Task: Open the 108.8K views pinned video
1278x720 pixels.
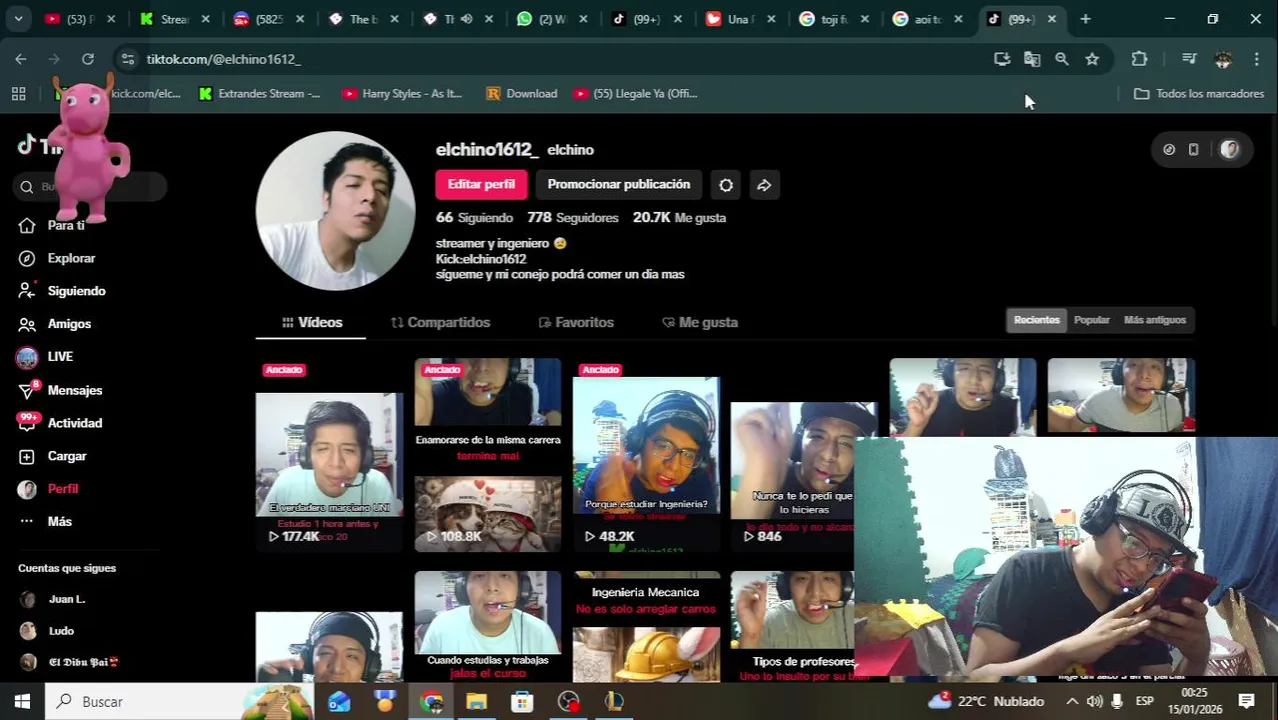Action: (x=488, y=455)
